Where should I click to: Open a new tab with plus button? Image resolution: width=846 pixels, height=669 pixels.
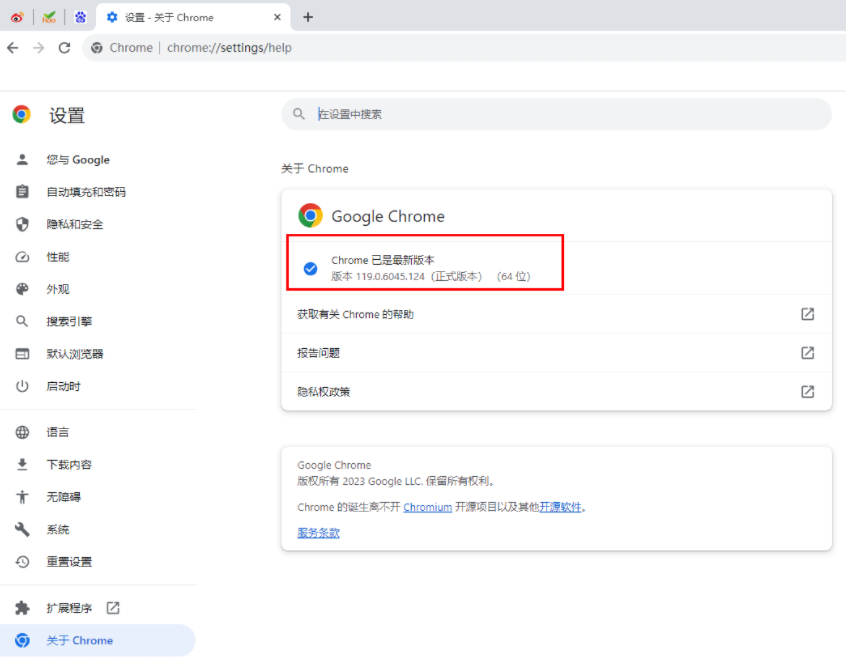308,17
